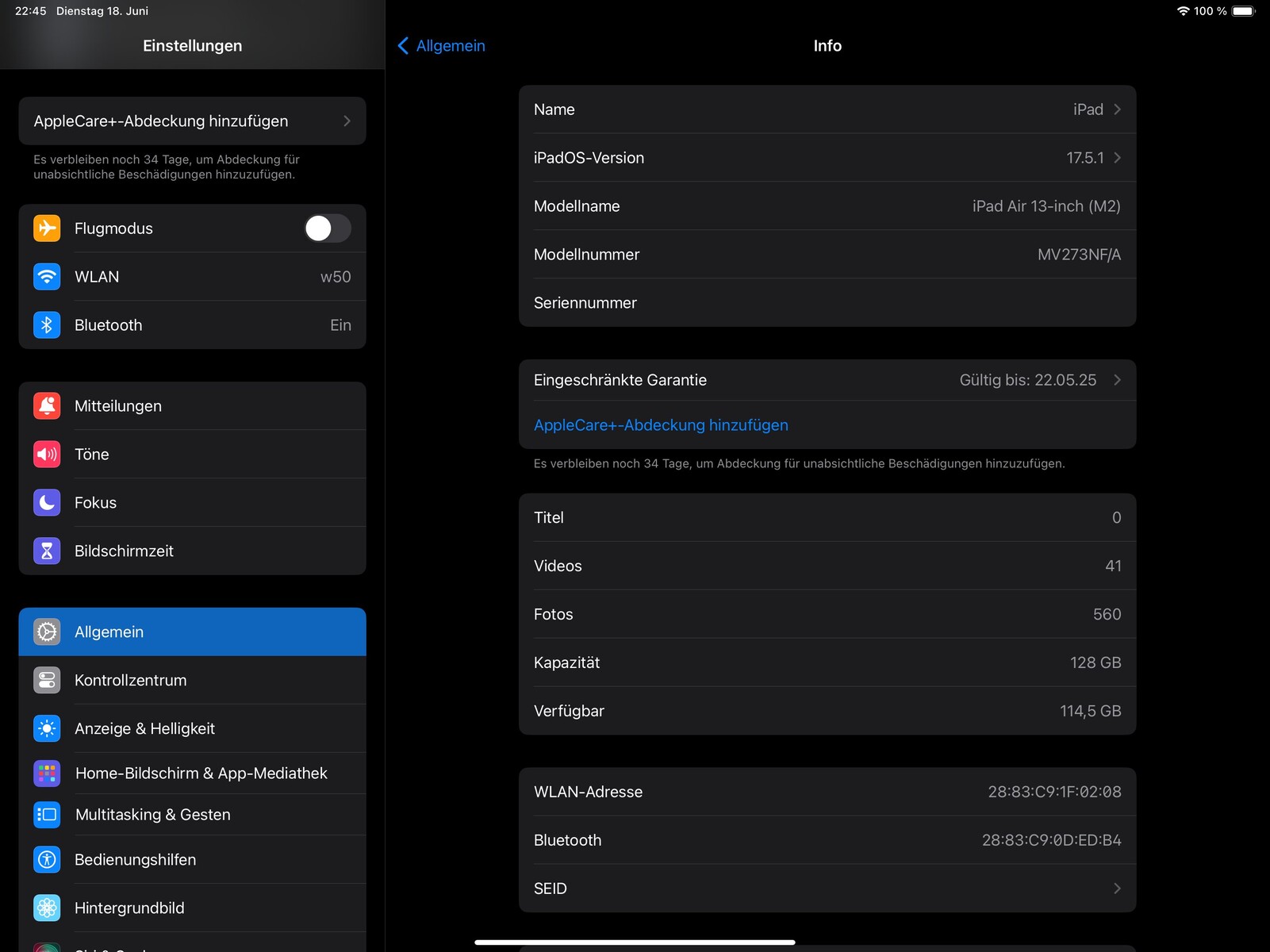Screen dimensions: 1270x952
Task: Click the Titel row with value 0
Action: click(827, 517)
